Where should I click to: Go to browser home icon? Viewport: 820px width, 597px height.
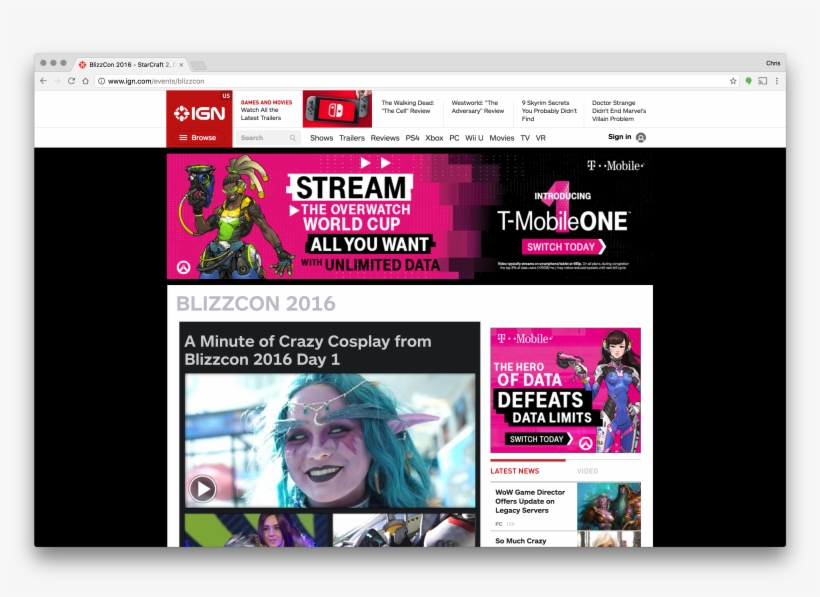85,81
